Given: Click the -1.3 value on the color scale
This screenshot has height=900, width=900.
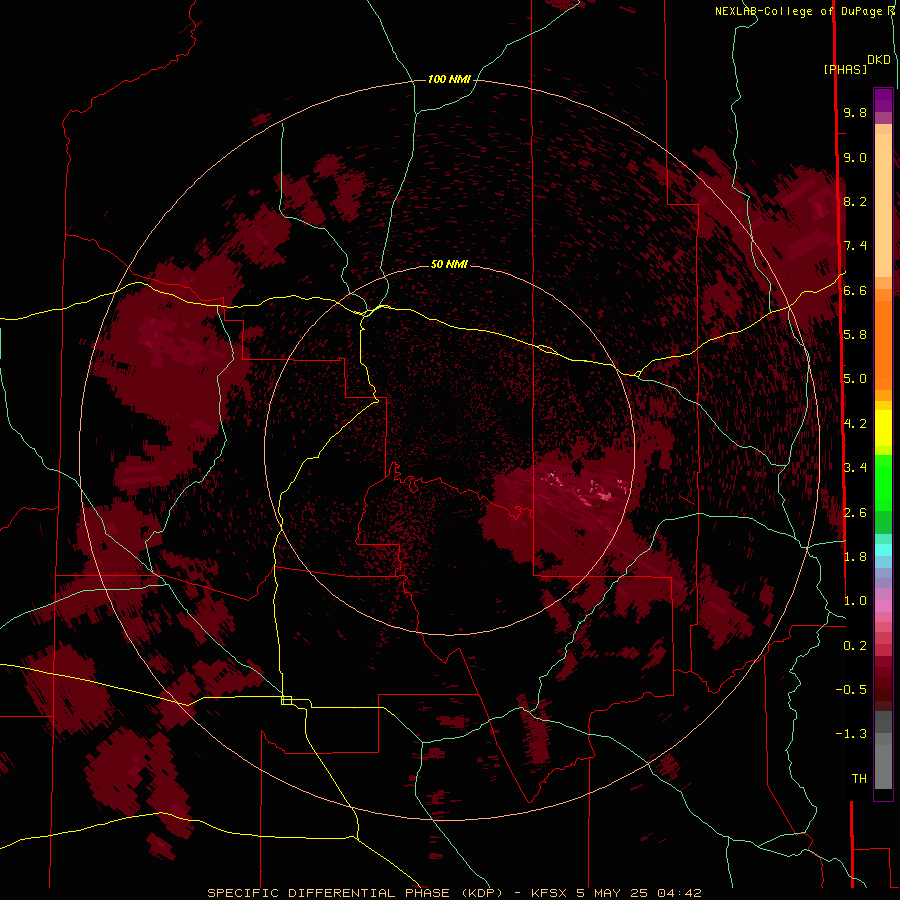Looking at the screenshot, I should pyautogui.click(x=851, y=734).
